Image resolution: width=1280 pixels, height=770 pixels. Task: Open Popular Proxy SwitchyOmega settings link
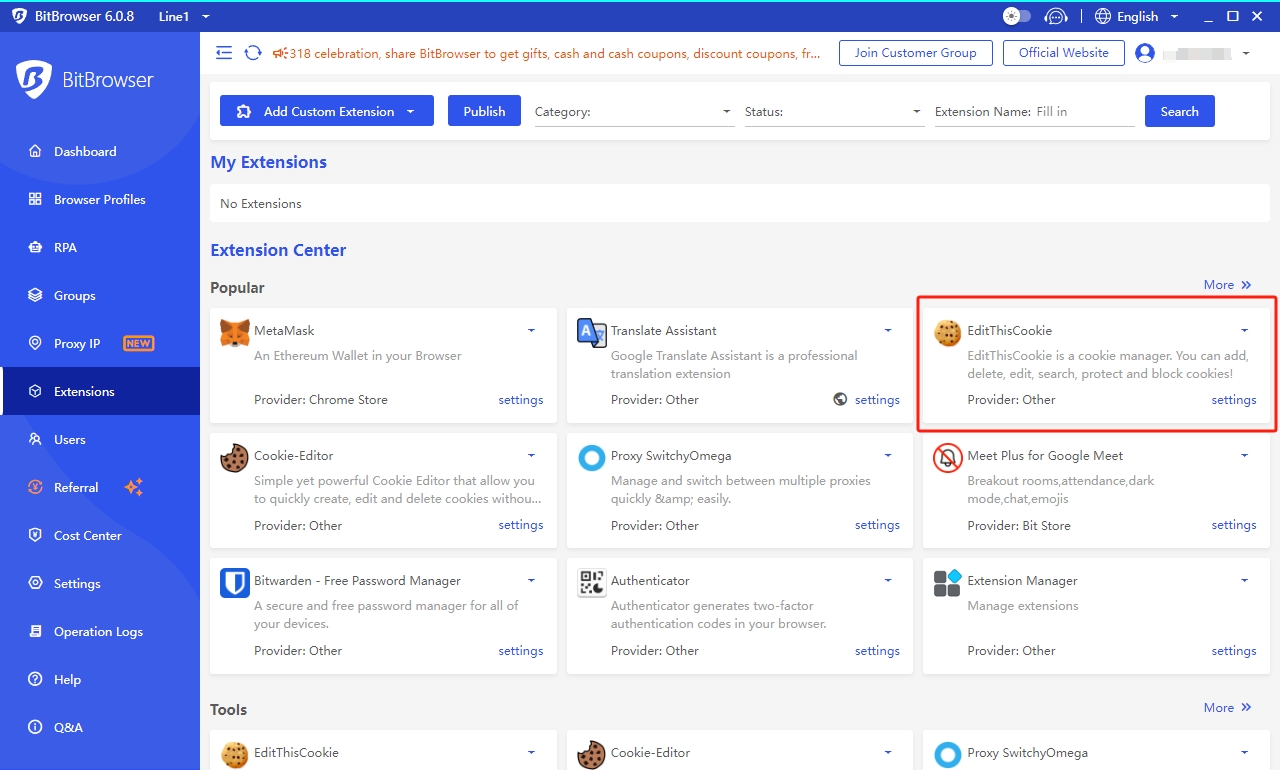[x=877, y=524]
